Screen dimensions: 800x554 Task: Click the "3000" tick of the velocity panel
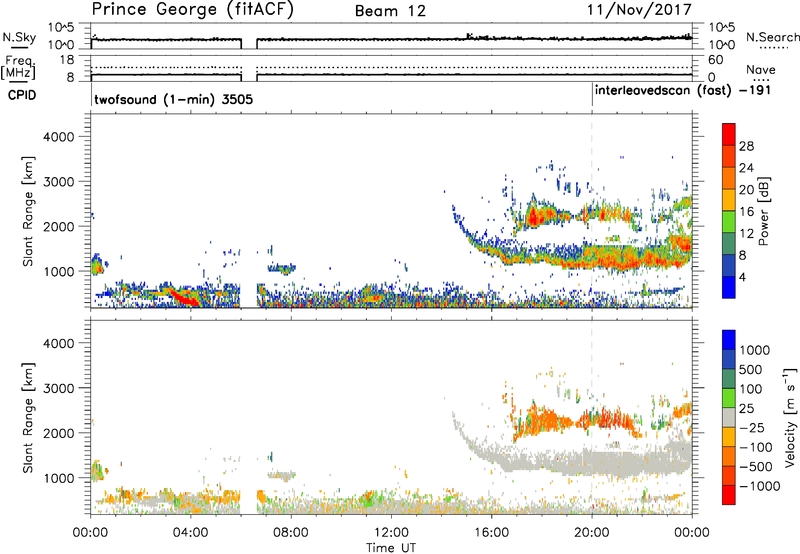[58, 388]
